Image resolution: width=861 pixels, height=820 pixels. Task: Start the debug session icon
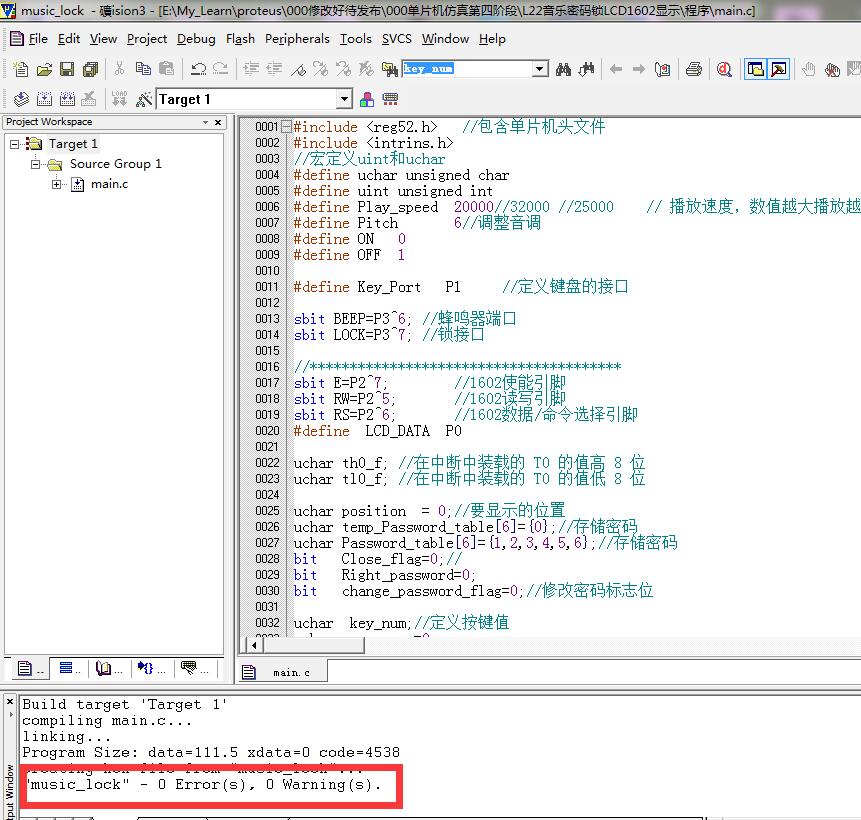723,69
